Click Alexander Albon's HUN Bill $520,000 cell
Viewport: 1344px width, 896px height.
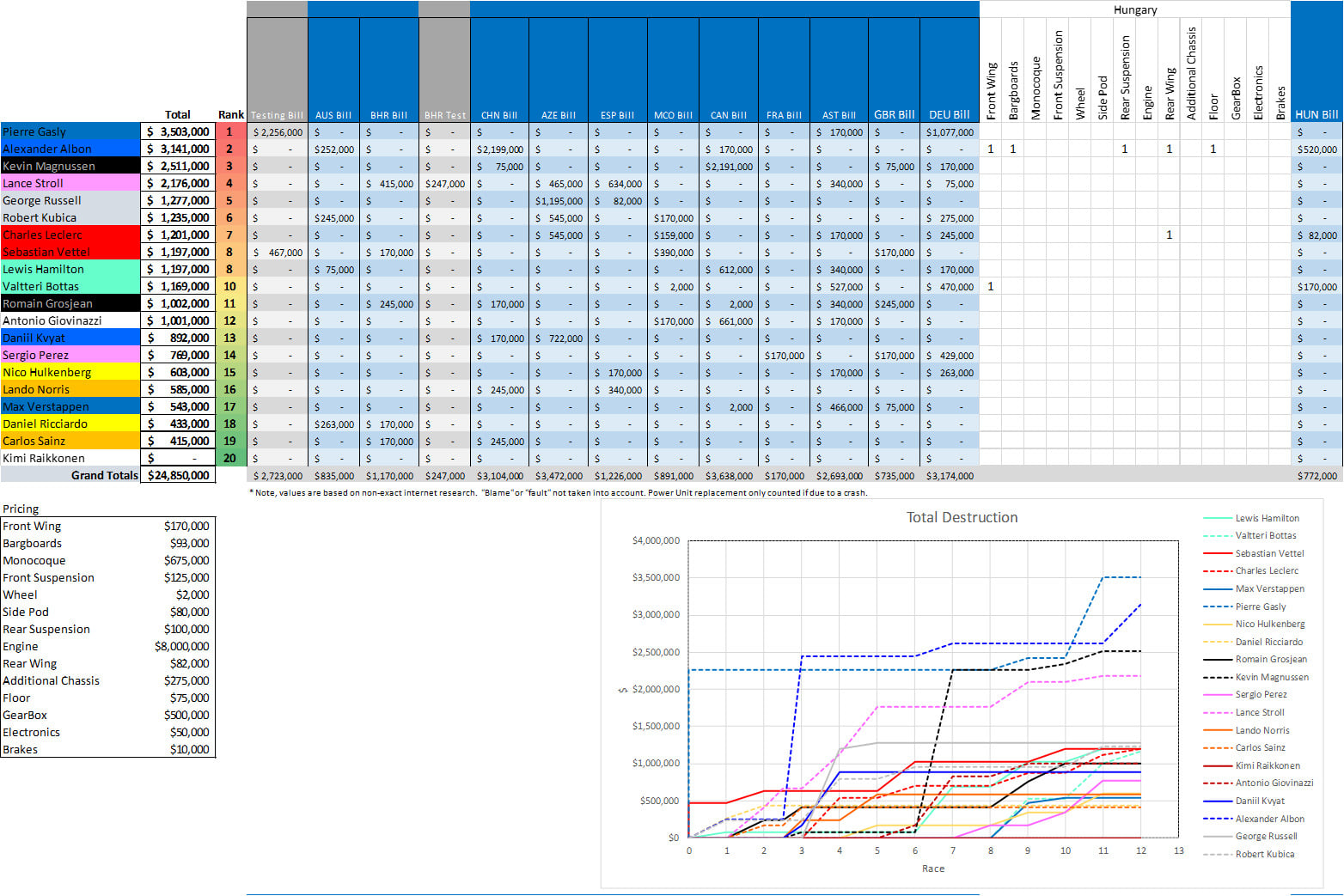point(1317,149)
